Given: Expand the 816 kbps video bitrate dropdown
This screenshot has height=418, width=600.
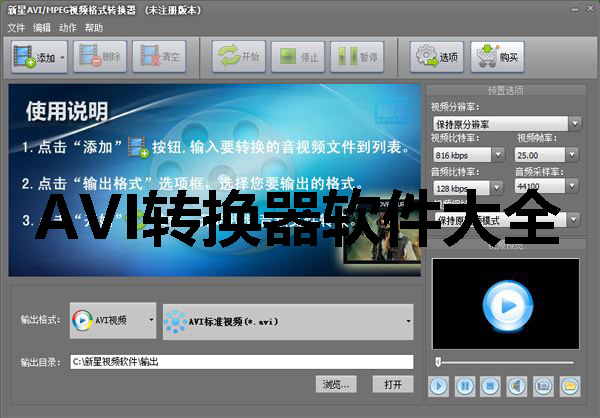Looking at the screenshot, I should coord(498,155).
